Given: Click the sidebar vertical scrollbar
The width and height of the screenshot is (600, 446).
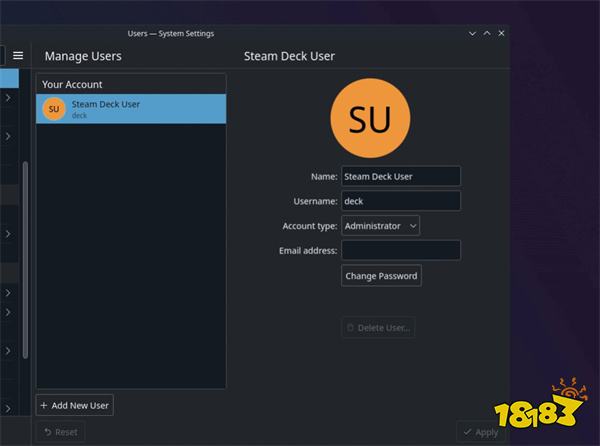Looking at the screenshot, I should [25, 260].
